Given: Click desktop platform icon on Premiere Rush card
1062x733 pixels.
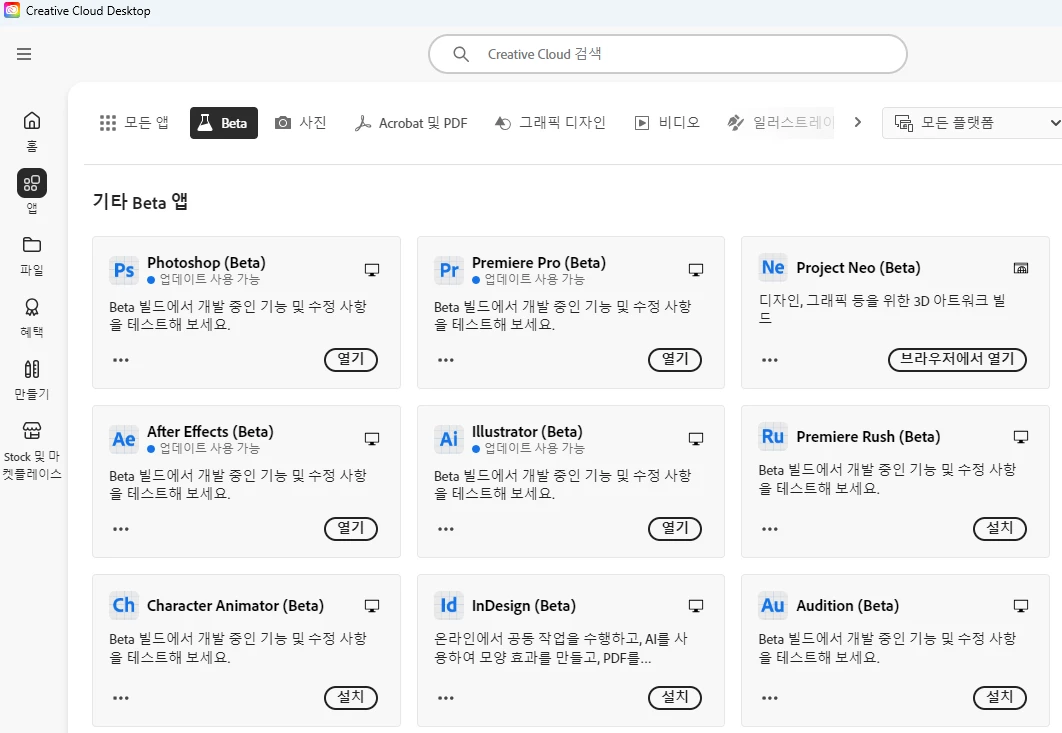Looking at the screenshot, I should point(1021,436).
